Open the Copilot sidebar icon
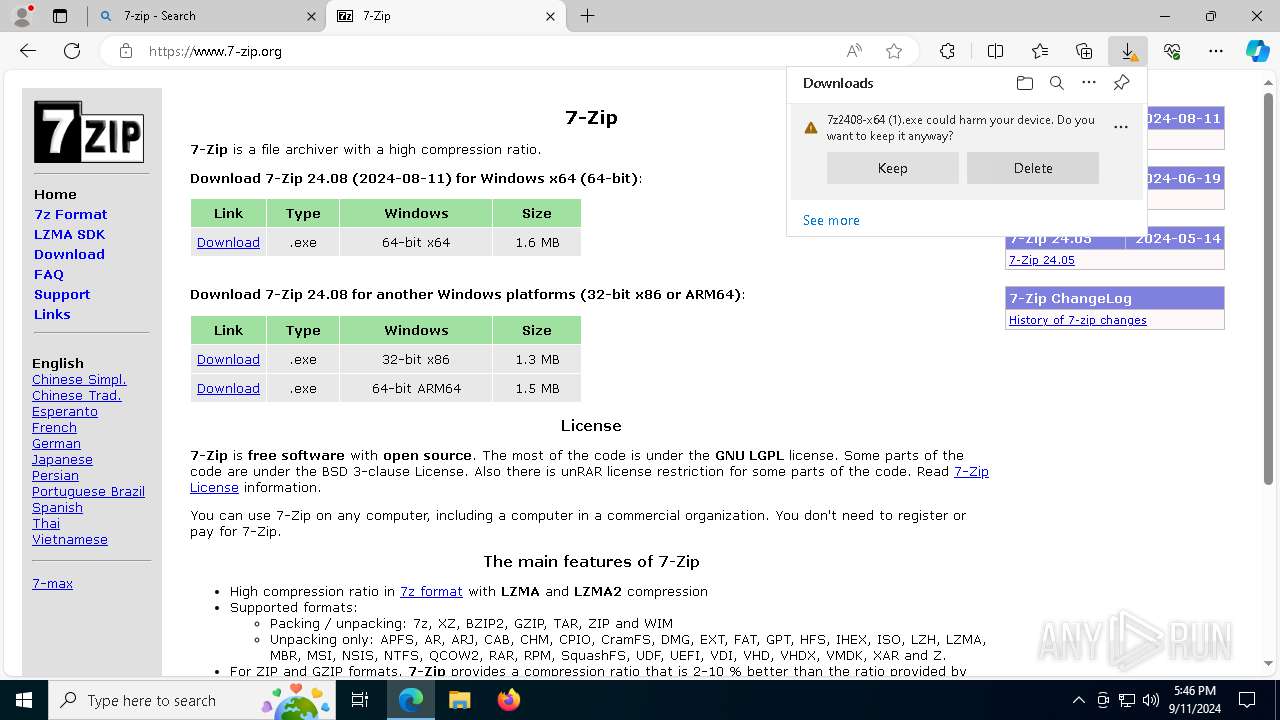 [1258, 51]
